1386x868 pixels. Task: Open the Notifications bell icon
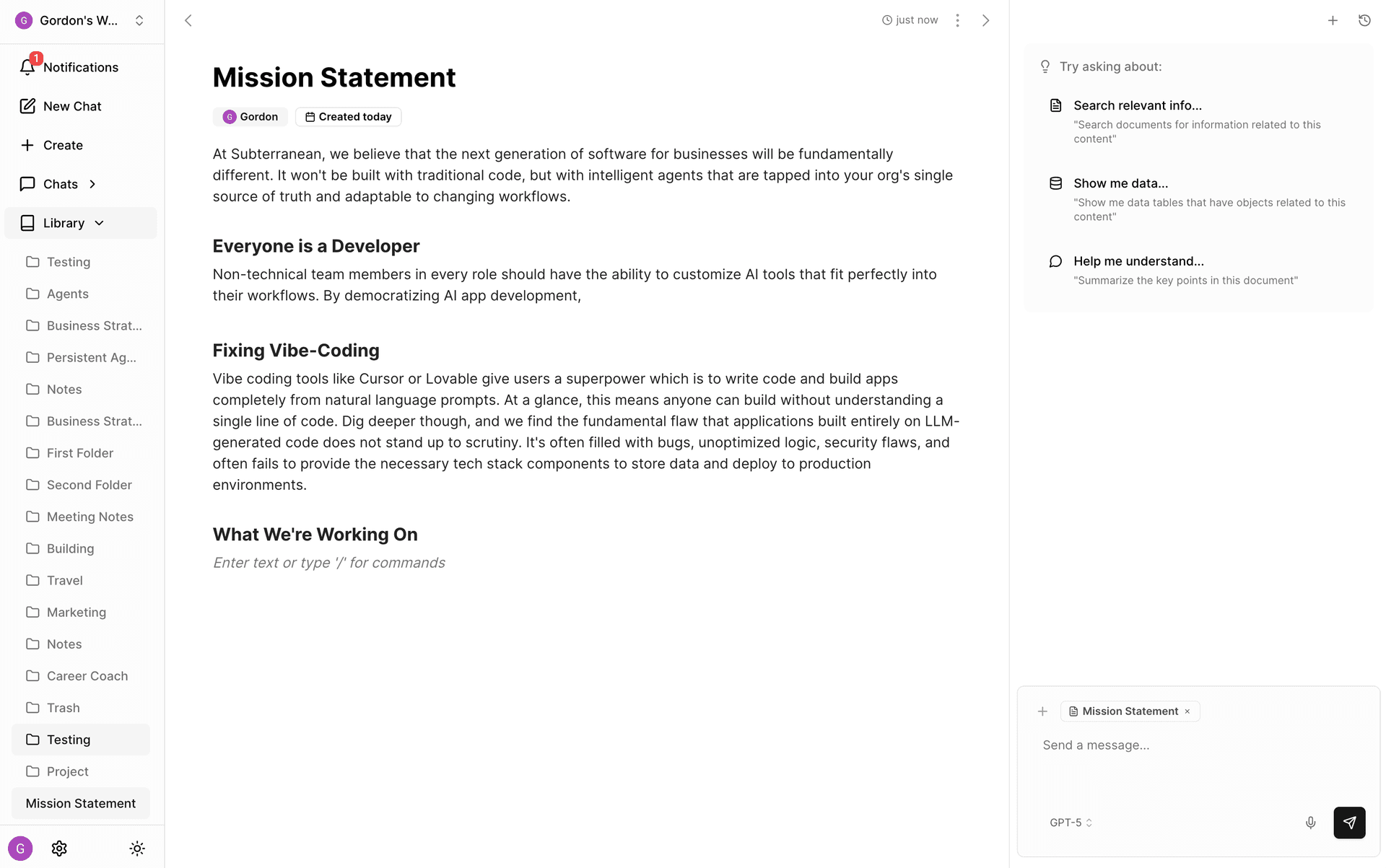27,66
